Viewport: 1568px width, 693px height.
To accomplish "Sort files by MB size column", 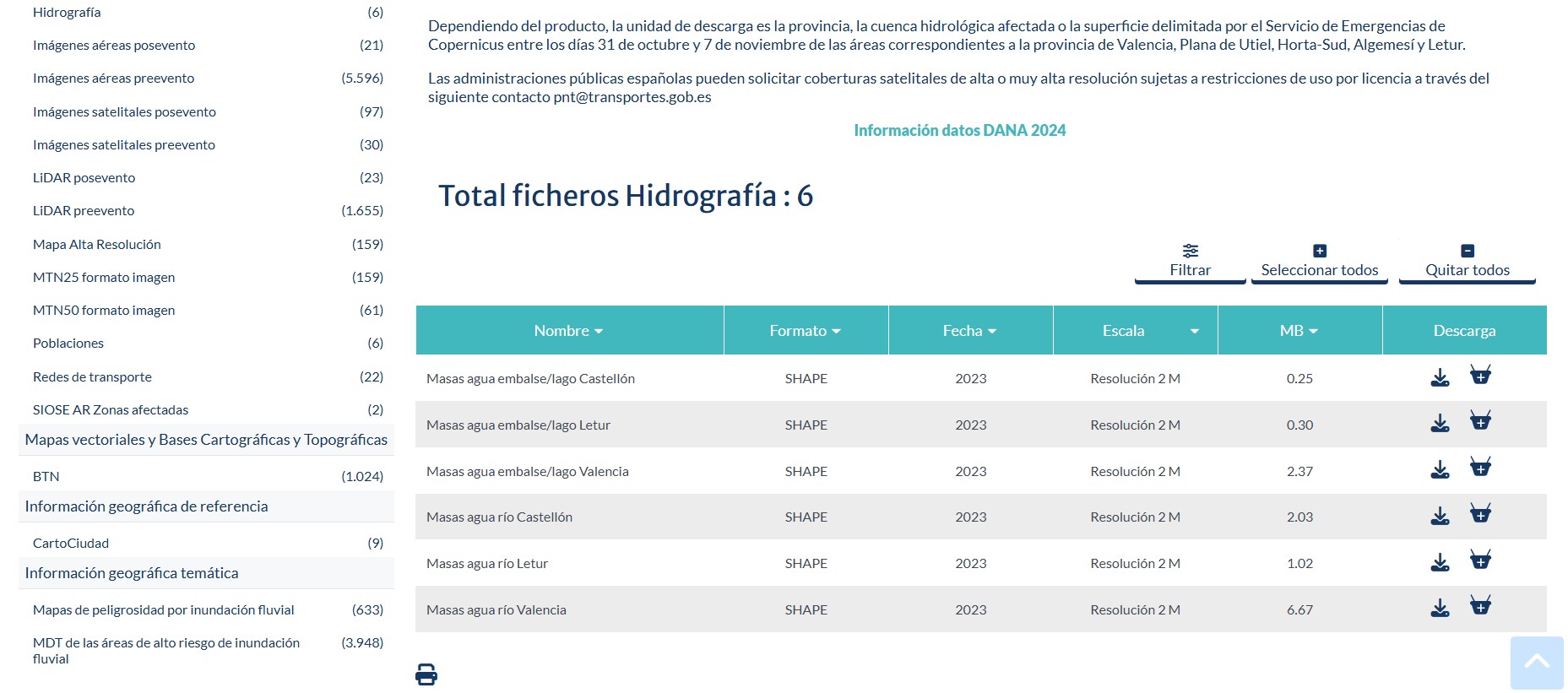I will [1299, 331].
